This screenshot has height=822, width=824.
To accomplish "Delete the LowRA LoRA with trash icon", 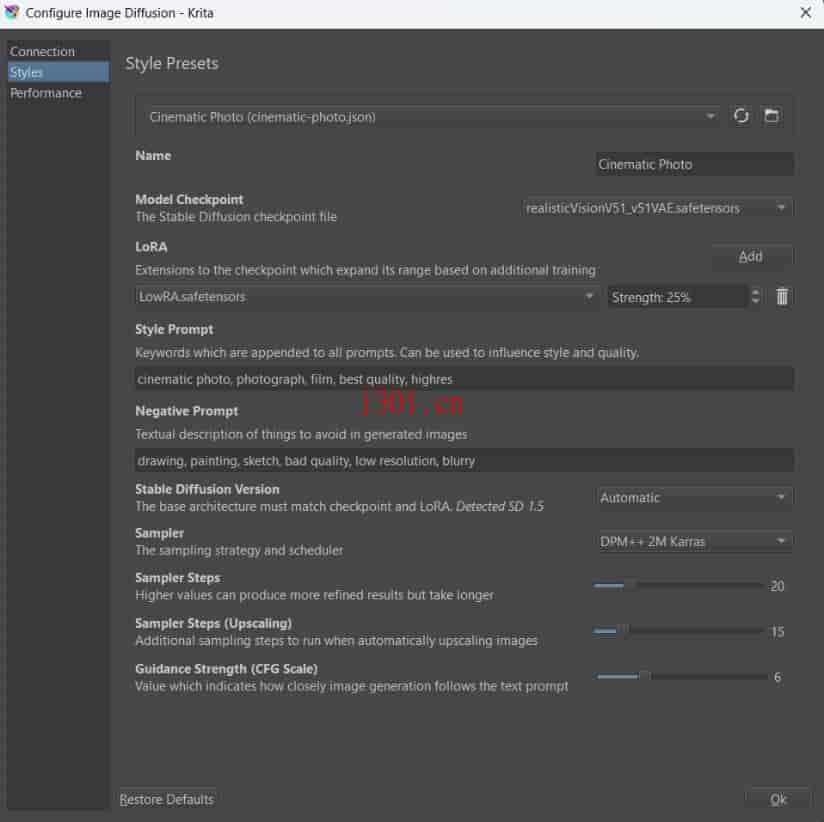I will tap(782, 297).
